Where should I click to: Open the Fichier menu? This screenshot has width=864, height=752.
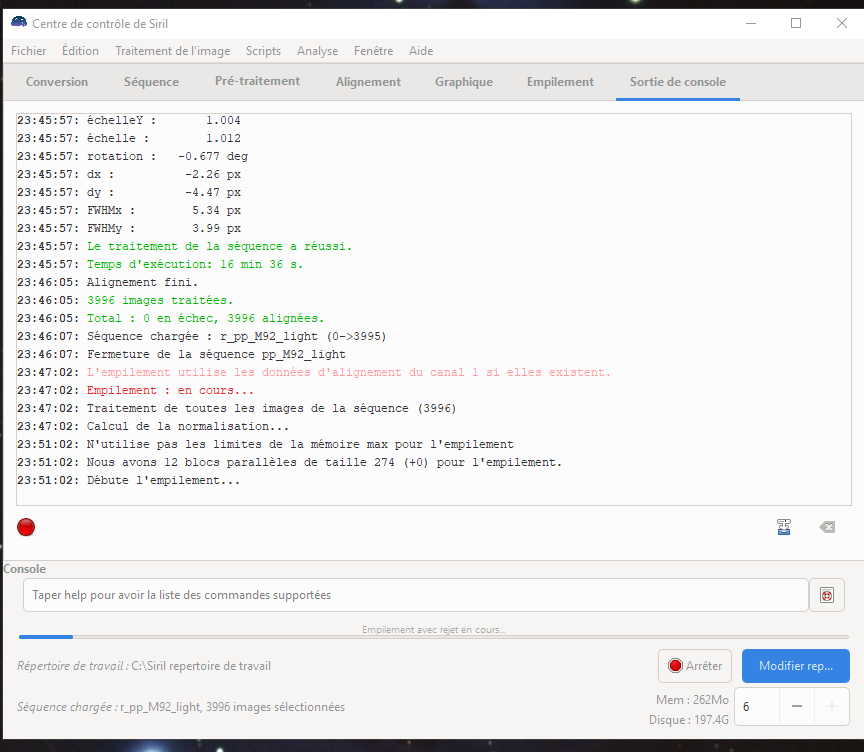coord(29,51)
